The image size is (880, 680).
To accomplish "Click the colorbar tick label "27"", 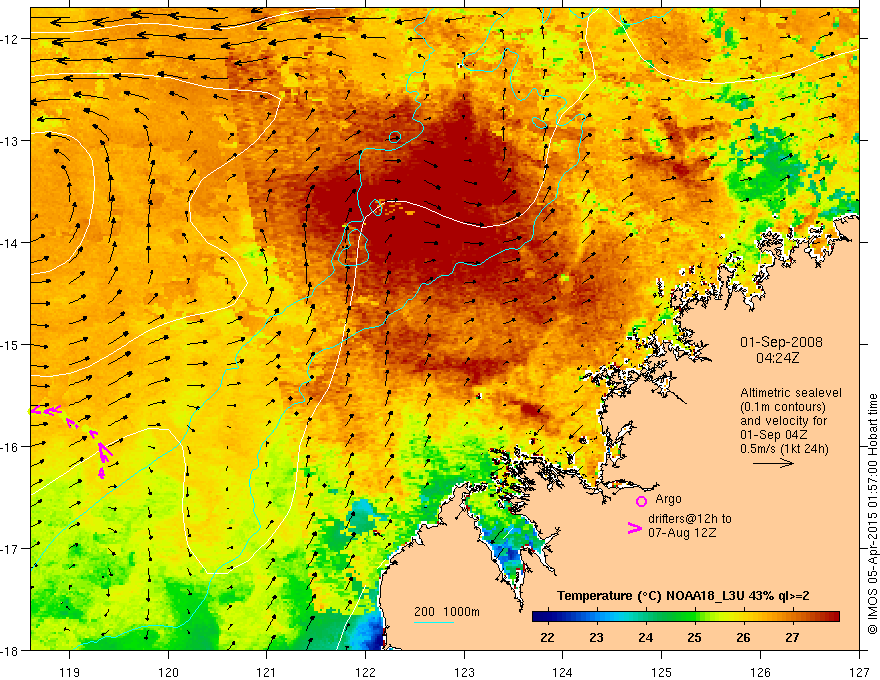I will point(792,638).
